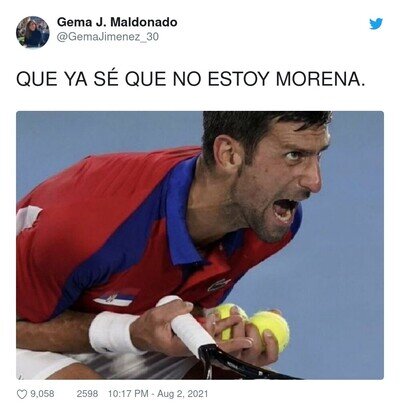Screen dimensions: 400x409
Task: View the 9,058 likes count
Action: click(42, 394)
